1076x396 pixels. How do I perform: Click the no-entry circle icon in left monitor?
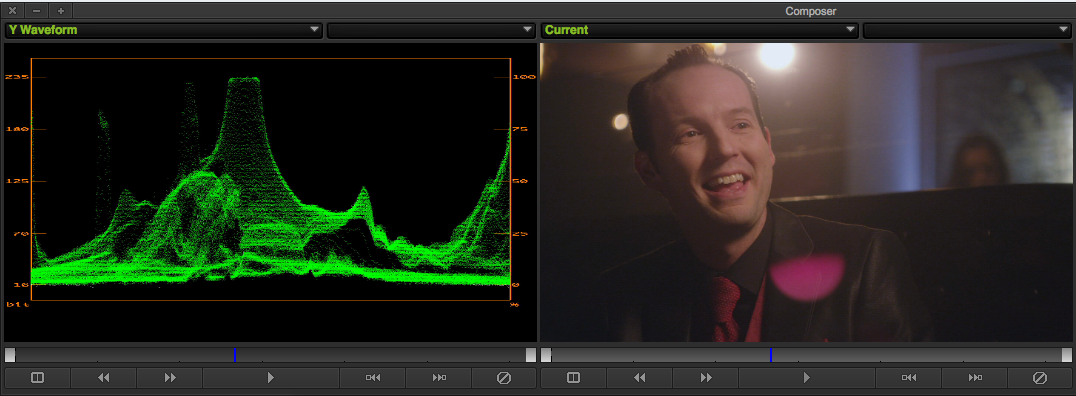point(504,377)
